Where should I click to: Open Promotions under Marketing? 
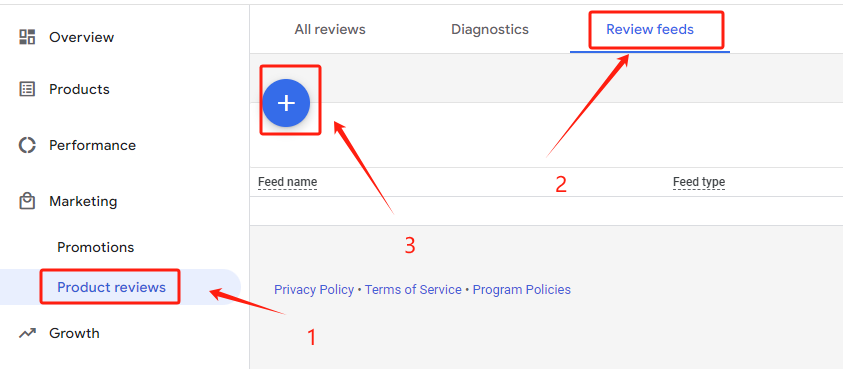[96, 247]
